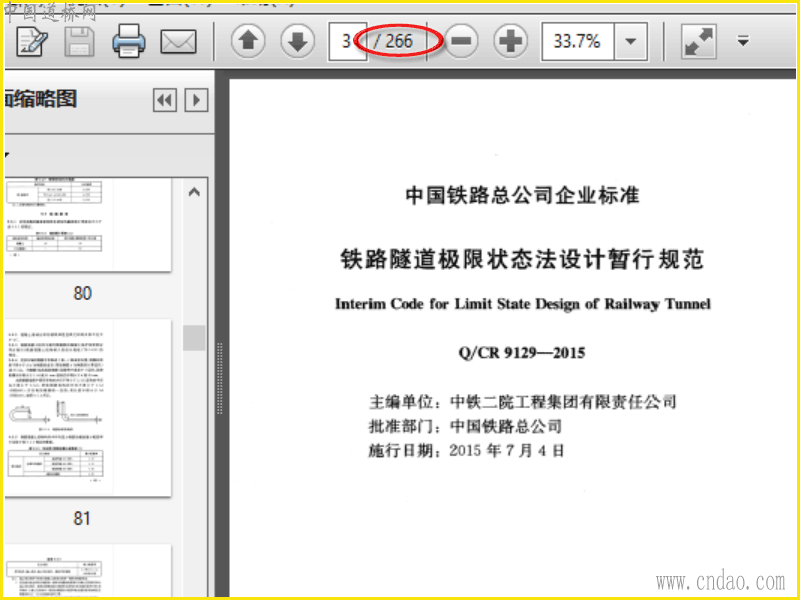Select page 81 thumbnail
The image size is (800, 600).
point(88,408)
